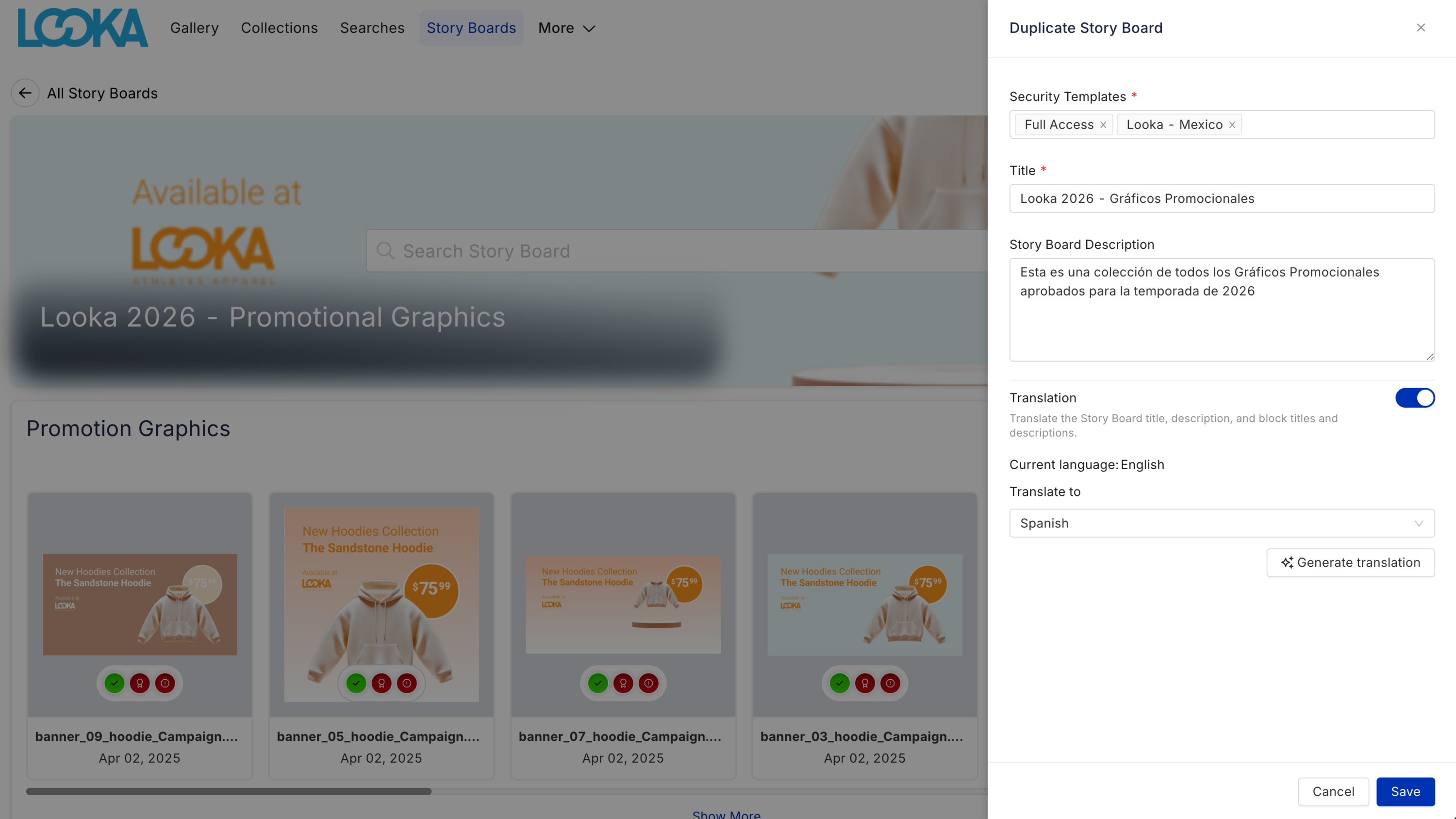Click the Looka logo in the header
This screenshot has height=819, width=1456.
point(83,27)
